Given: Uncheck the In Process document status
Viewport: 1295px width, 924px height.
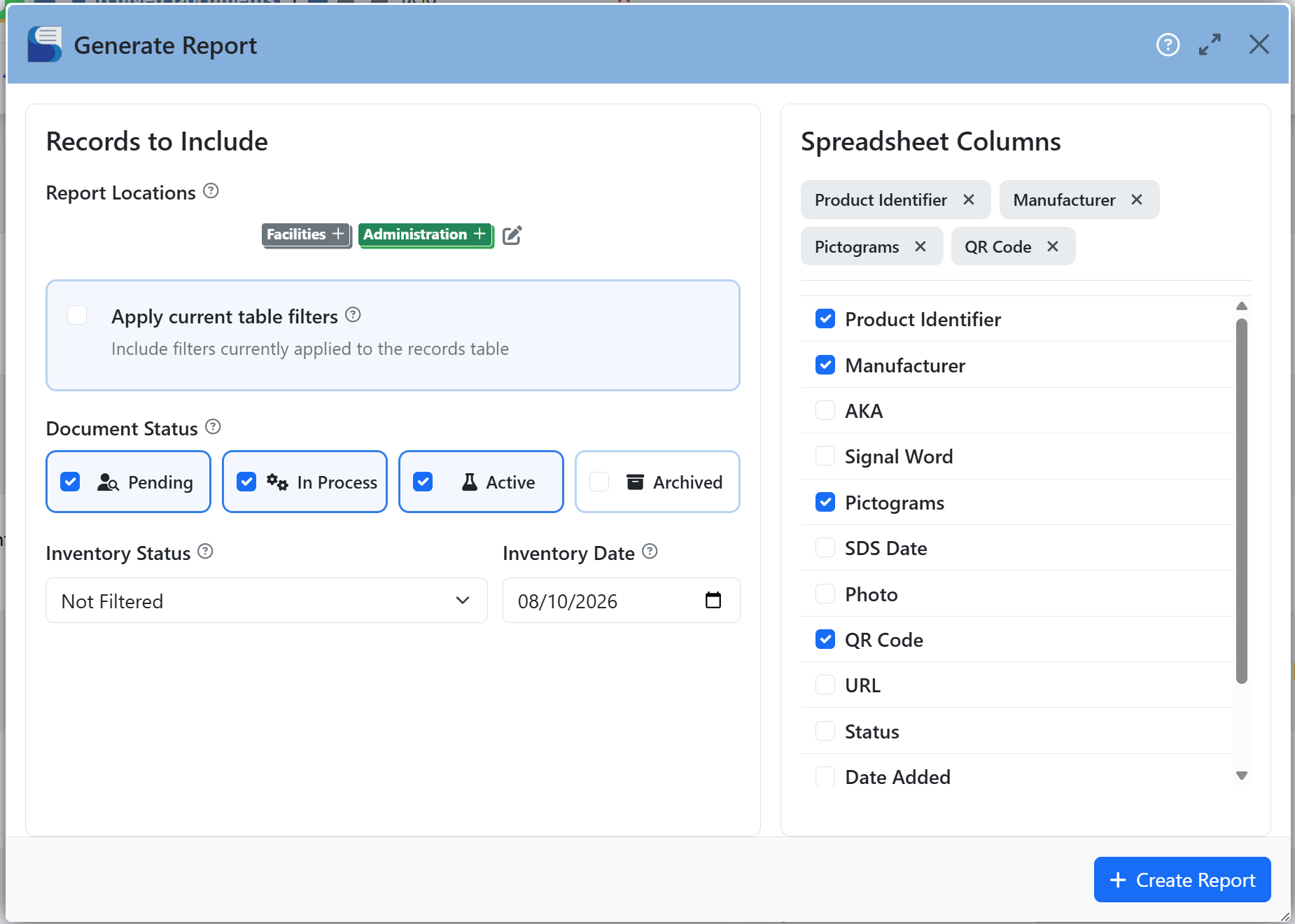Looking at the screenshot, I should 246,482.
